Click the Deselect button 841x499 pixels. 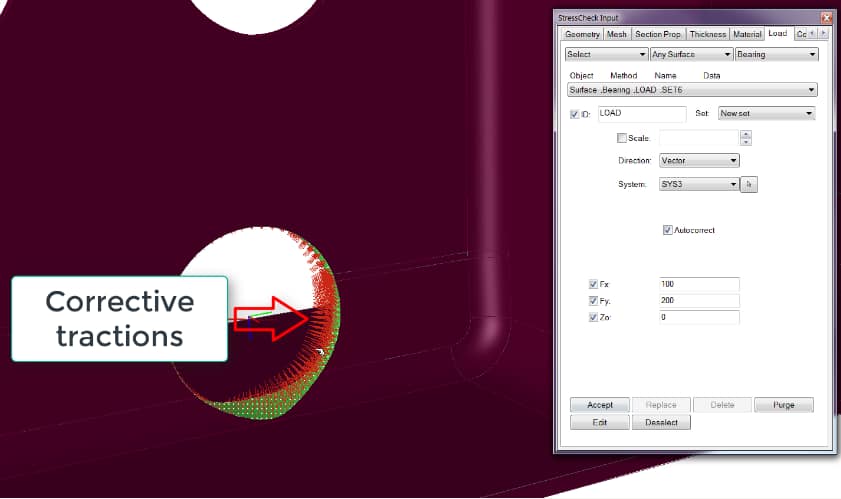661,422
